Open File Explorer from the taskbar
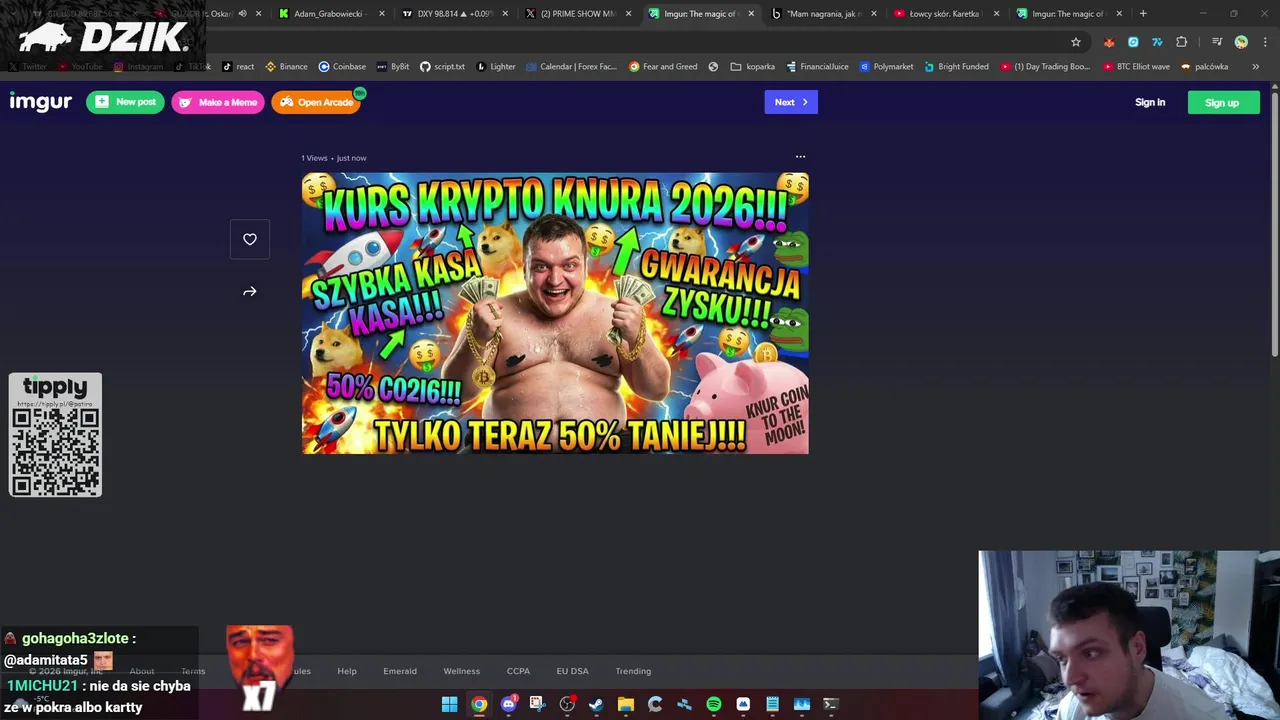 pos(626,704)
